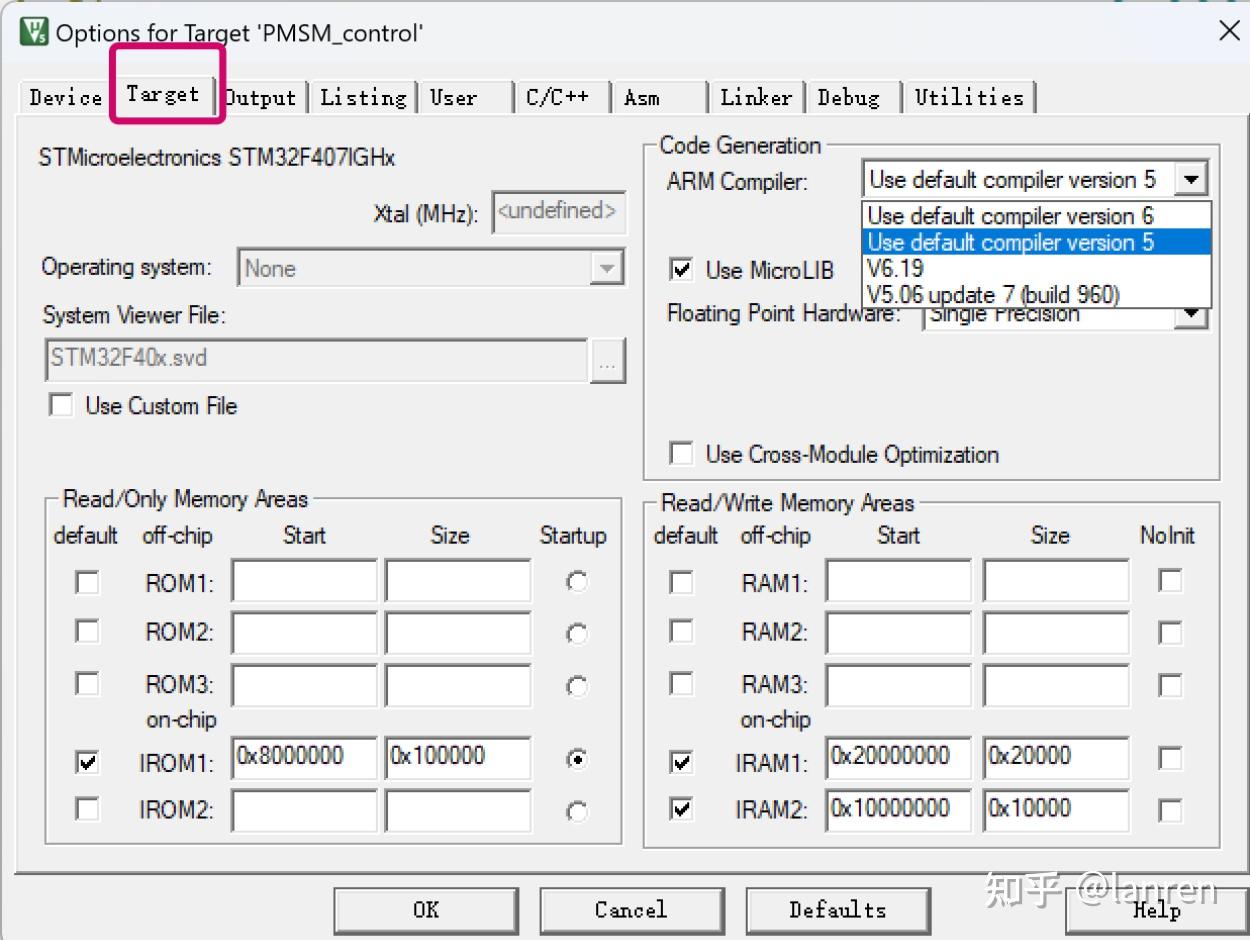Expand the Floating Point Hardware dropdown

pos(1190,316)
